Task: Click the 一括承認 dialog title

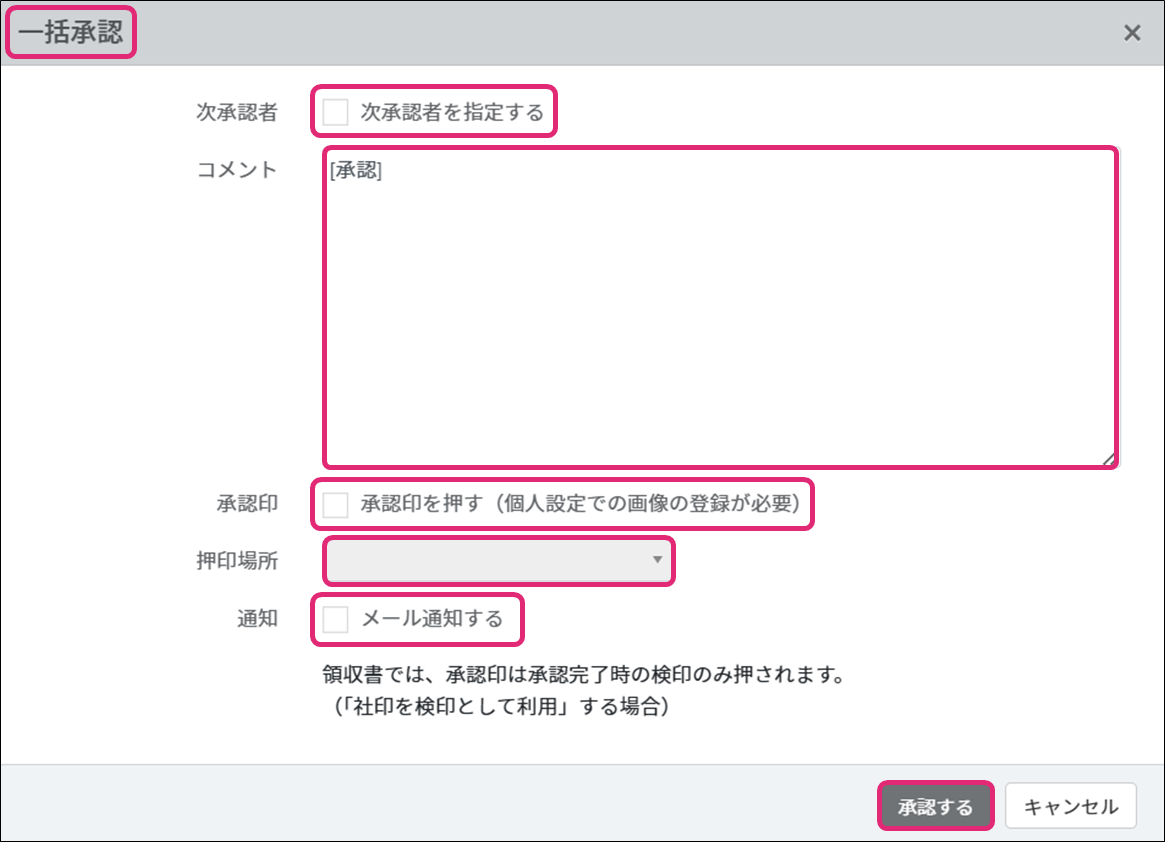Action: coord(70,33)
